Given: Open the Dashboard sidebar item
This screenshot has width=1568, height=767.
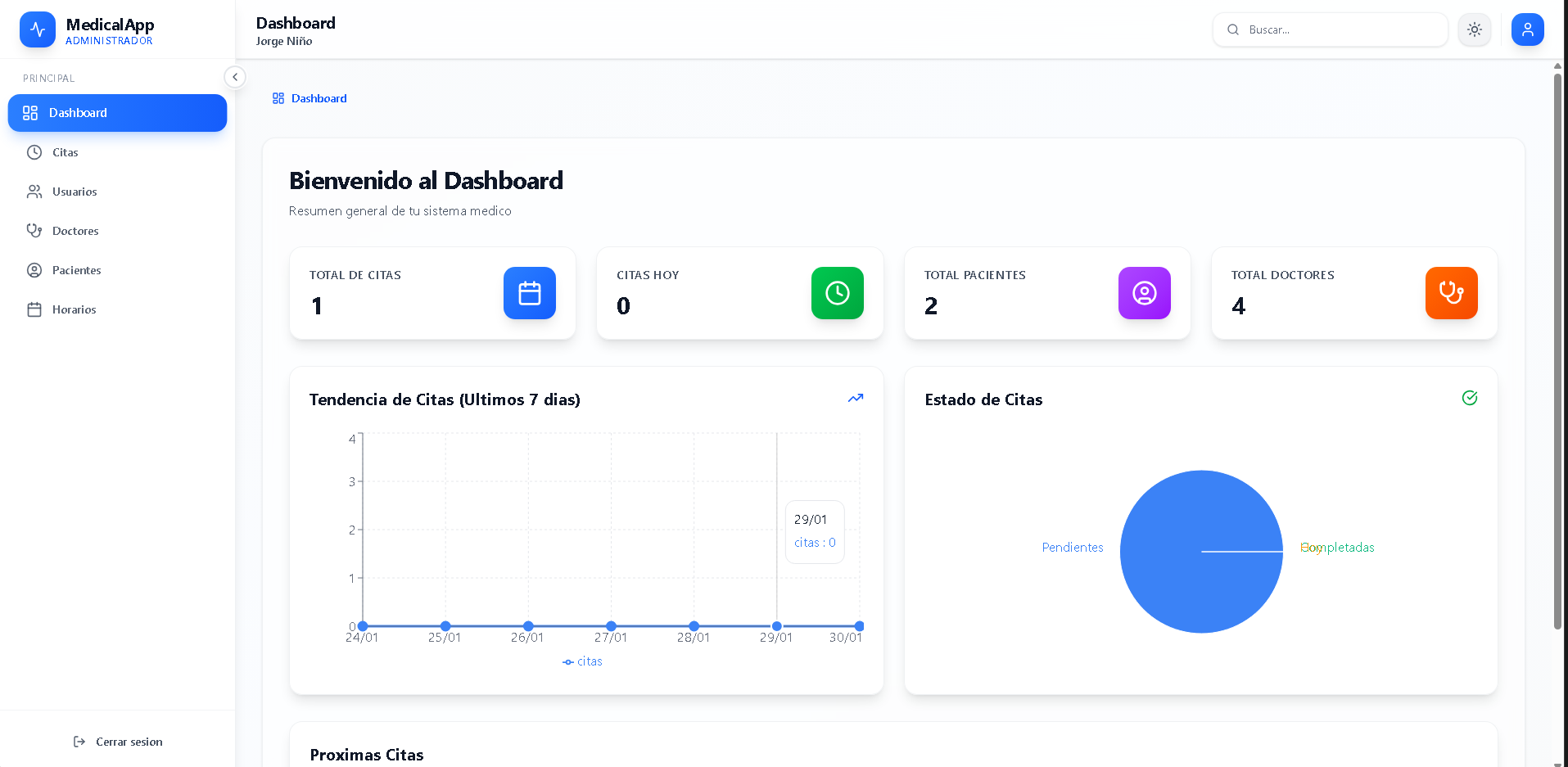Looking at the screenshot, I should click(x=117, y=113).
